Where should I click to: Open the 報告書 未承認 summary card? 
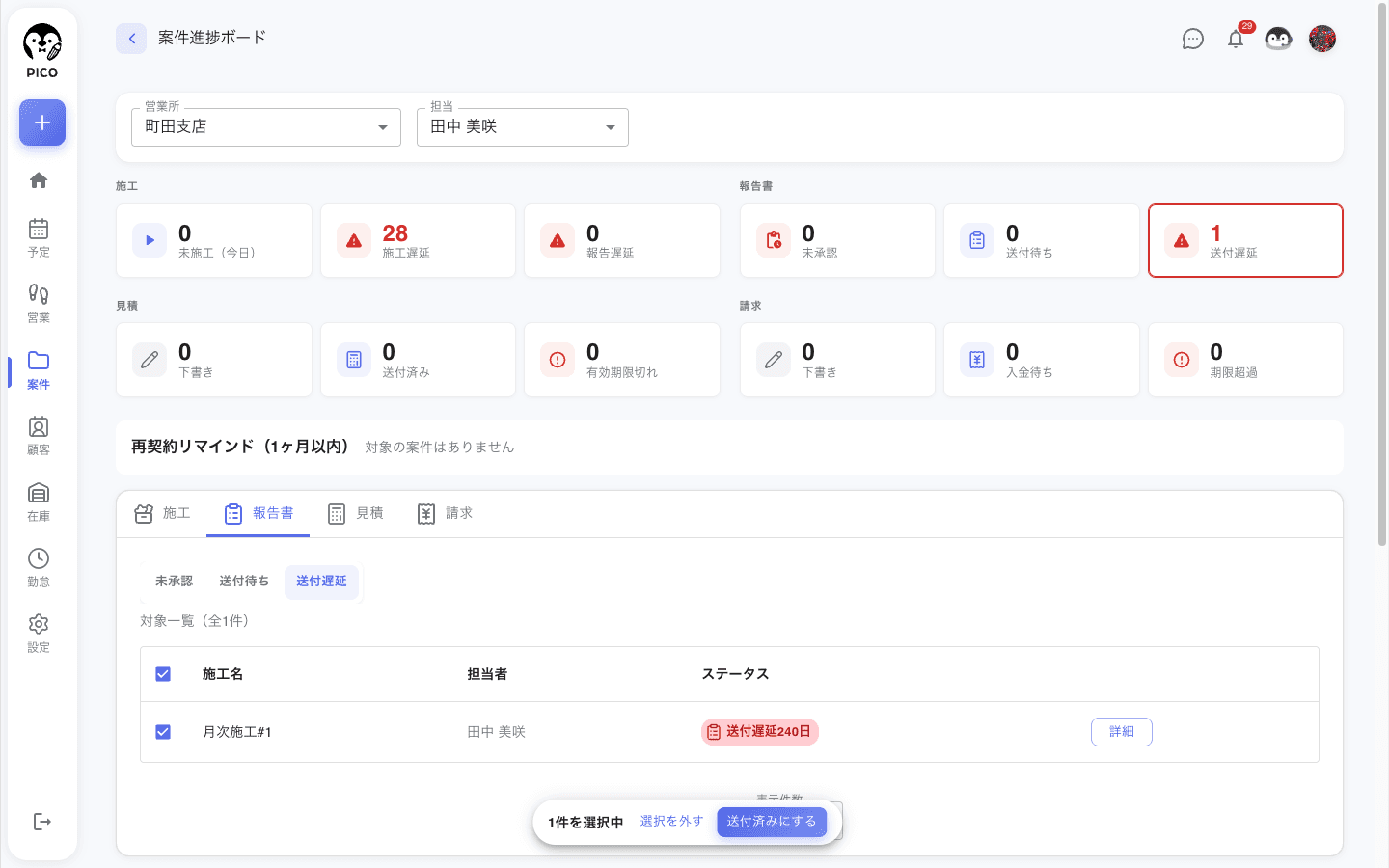click(837, 241)
